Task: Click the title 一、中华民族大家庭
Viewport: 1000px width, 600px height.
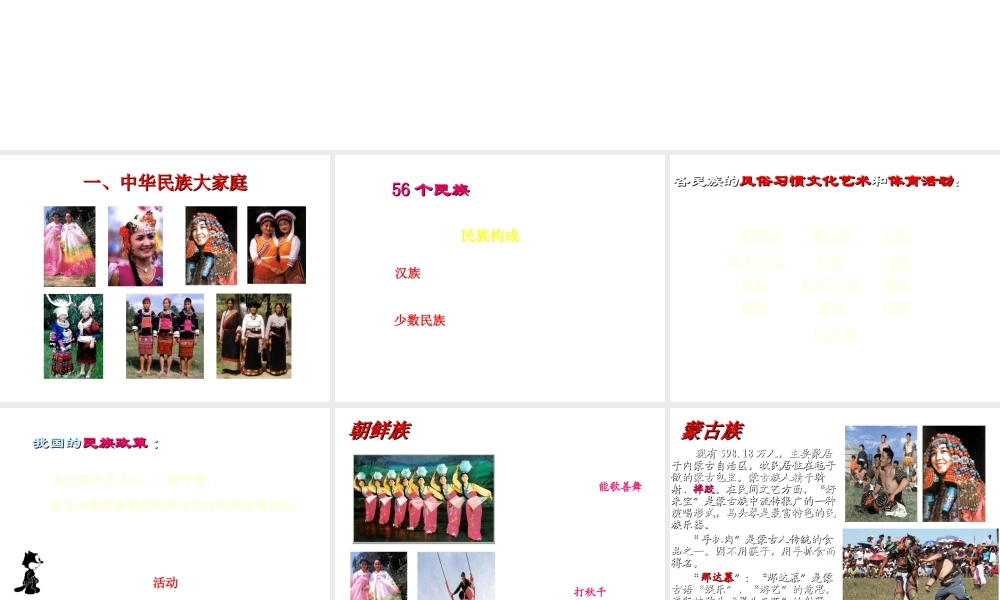Action: [165, 183]
